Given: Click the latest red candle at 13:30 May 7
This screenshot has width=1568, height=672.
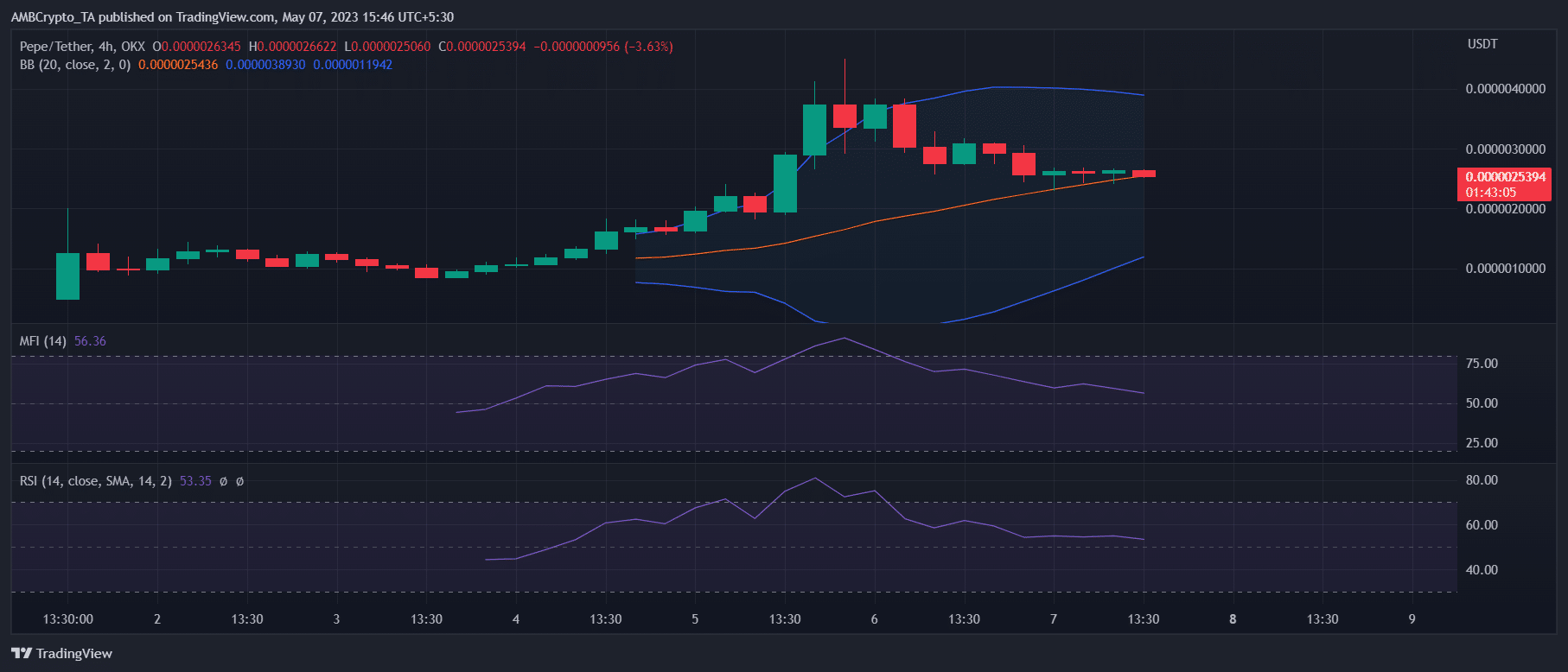Looking at the screenshot, I should tap(1144, 174).
